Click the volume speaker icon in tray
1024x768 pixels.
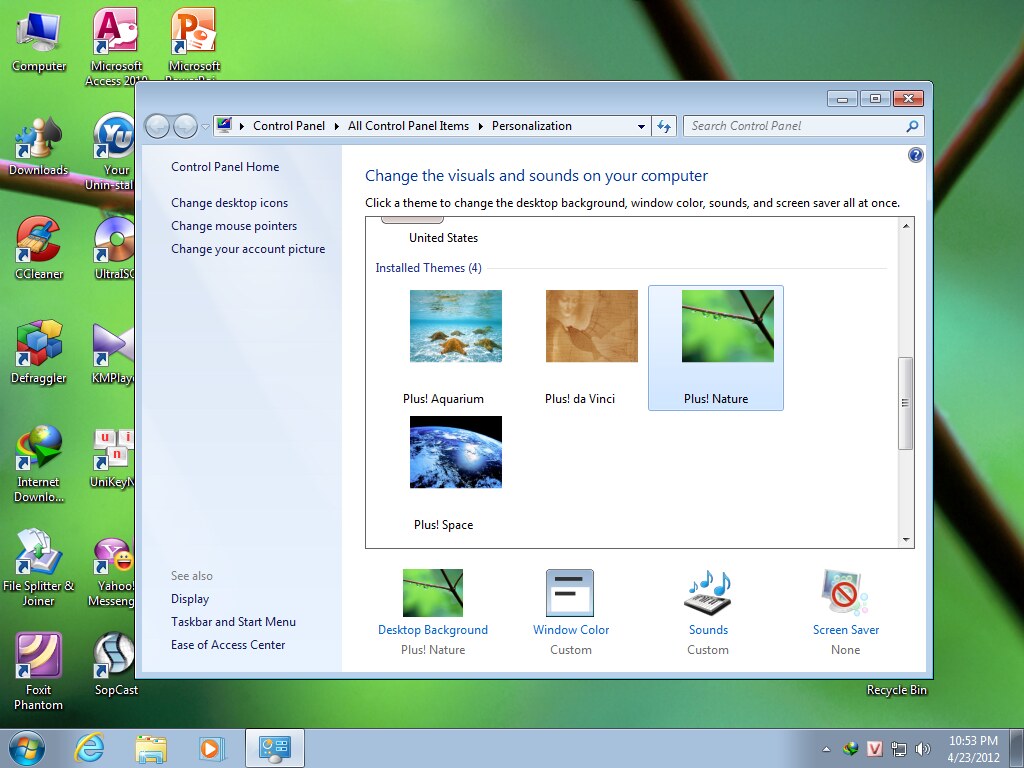click(922, 748)
